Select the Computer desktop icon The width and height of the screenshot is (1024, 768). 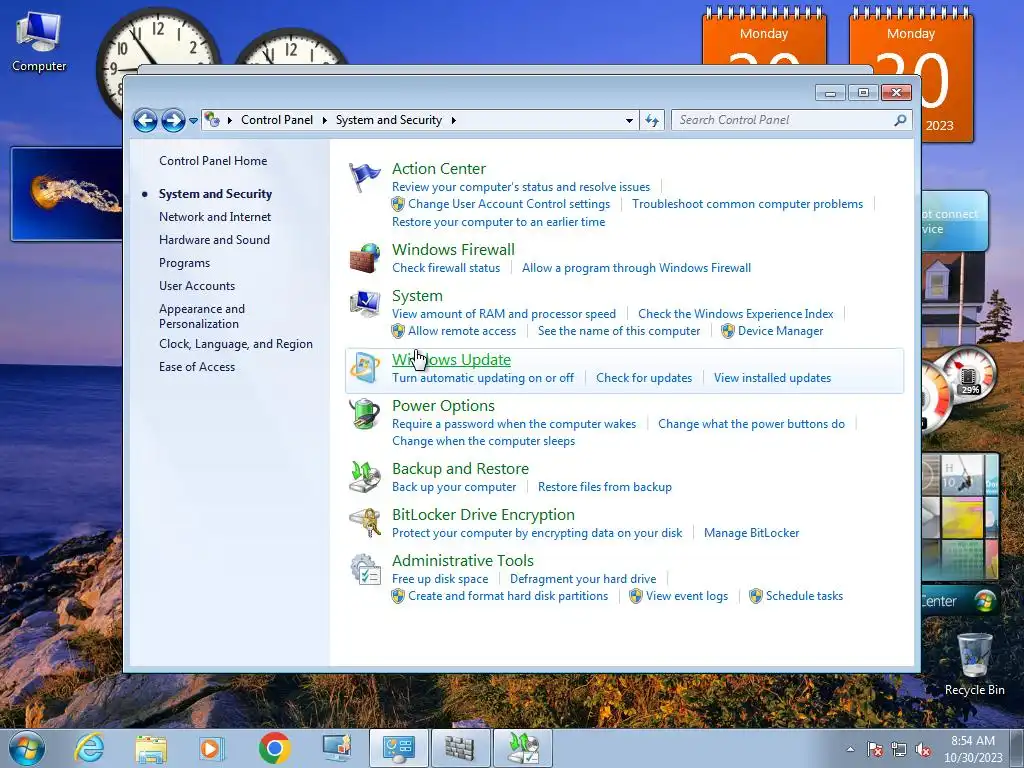[39, 42]
